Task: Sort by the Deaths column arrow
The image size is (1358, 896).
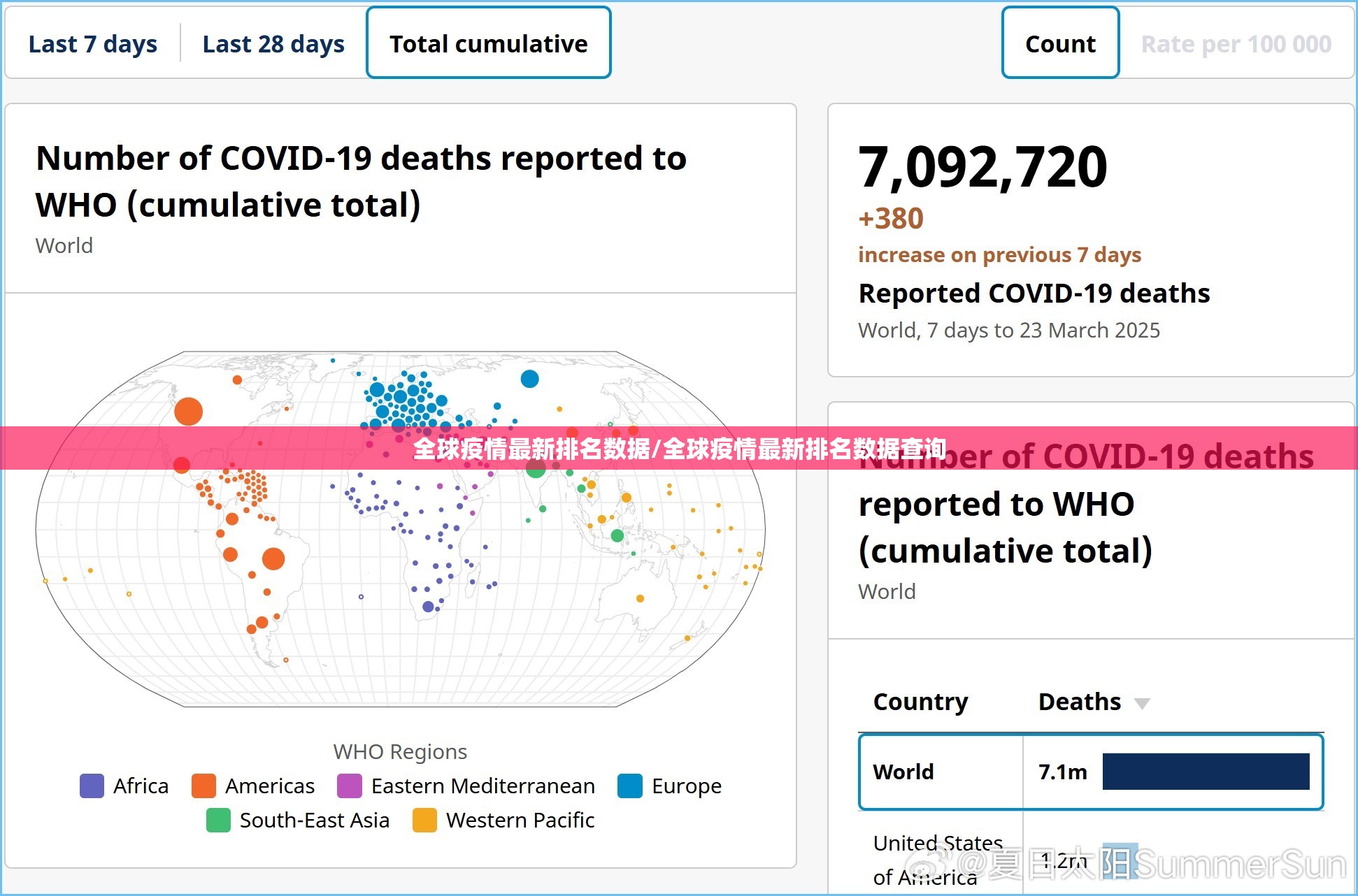Action: (x=1141, y=703)
